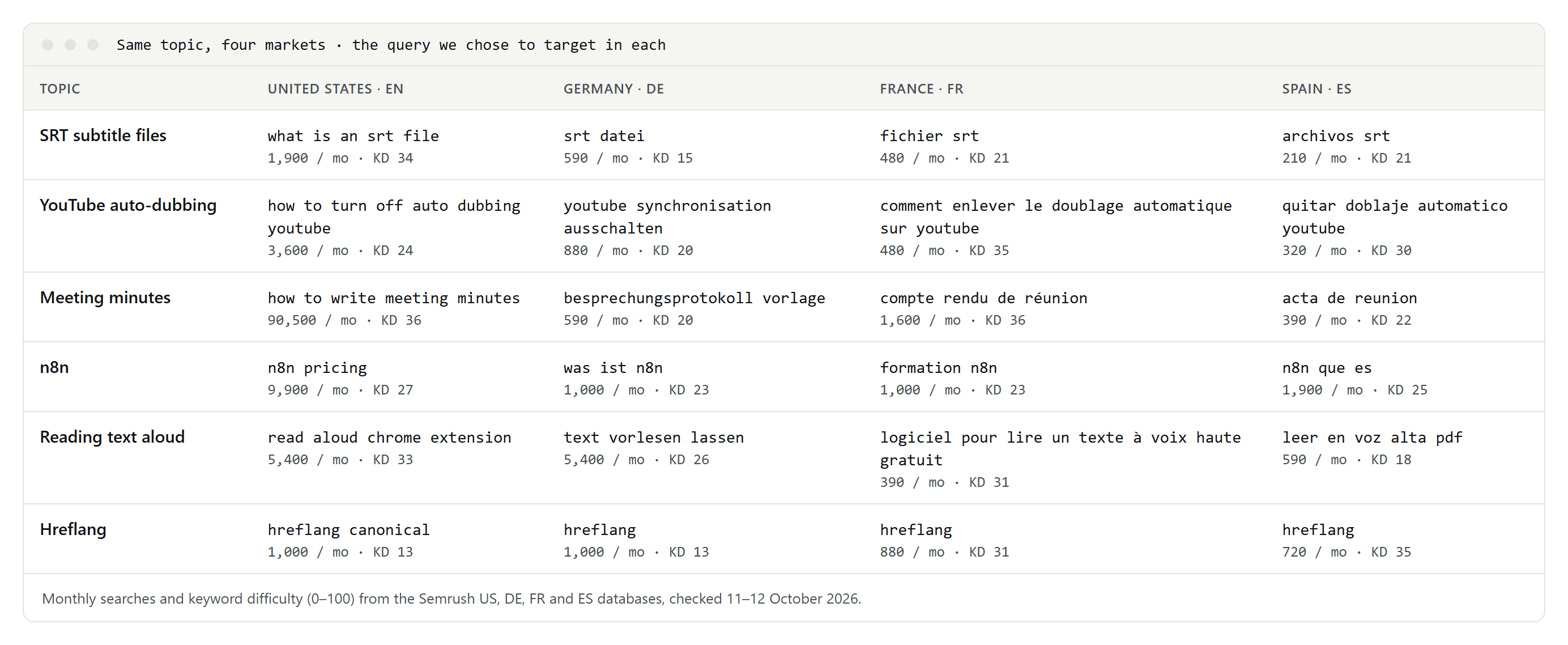Image resolution: width=1568 pixels, height=645 pixels.
Task: Click the query 'archivos srt'
Action: pos(1336,136)
